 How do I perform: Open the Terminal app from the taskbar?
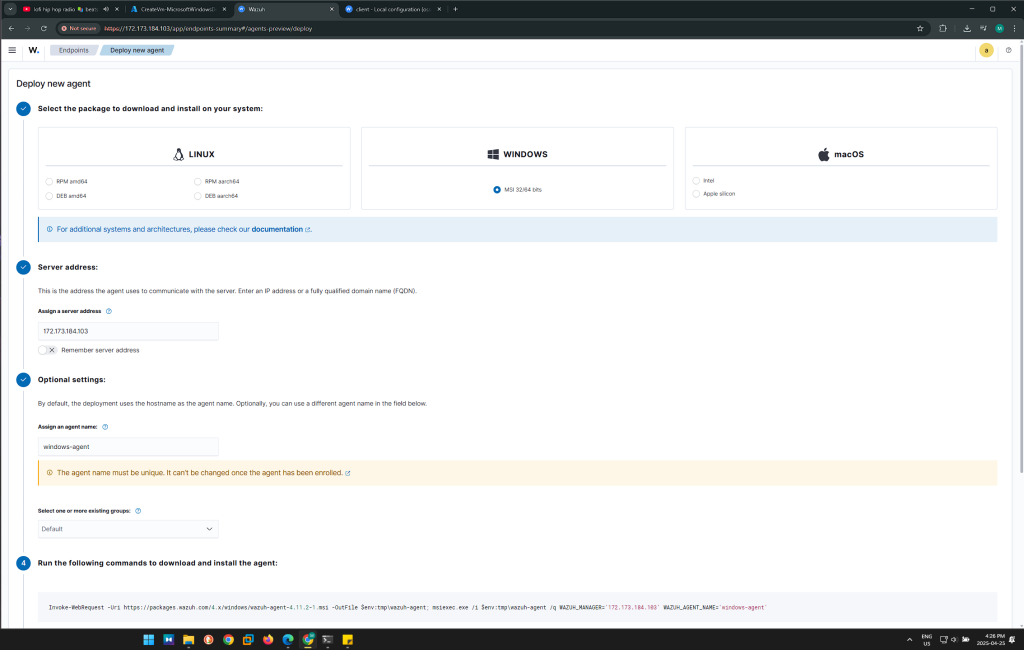coord(328,640)
